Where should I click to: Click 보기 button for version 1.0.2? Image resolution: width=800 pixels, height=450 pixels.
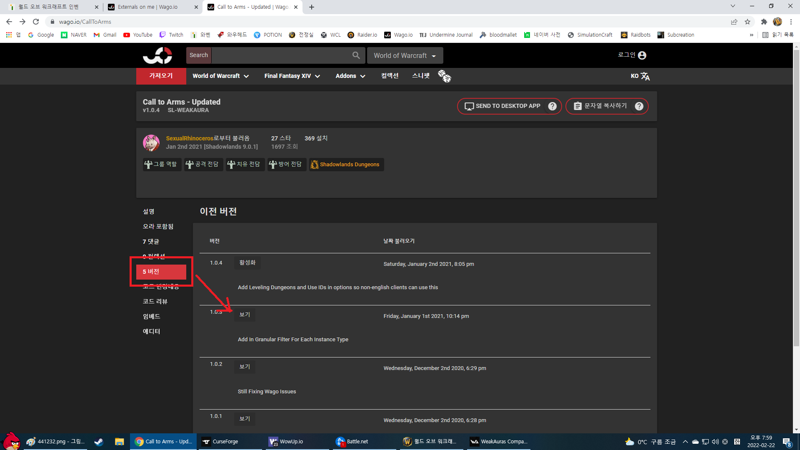tap(245, 367)
